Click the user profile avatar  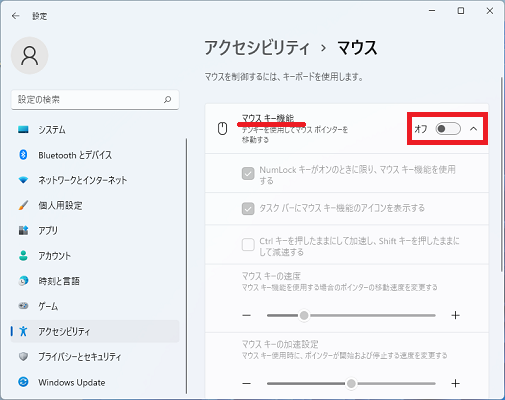[x=30, y=56]
